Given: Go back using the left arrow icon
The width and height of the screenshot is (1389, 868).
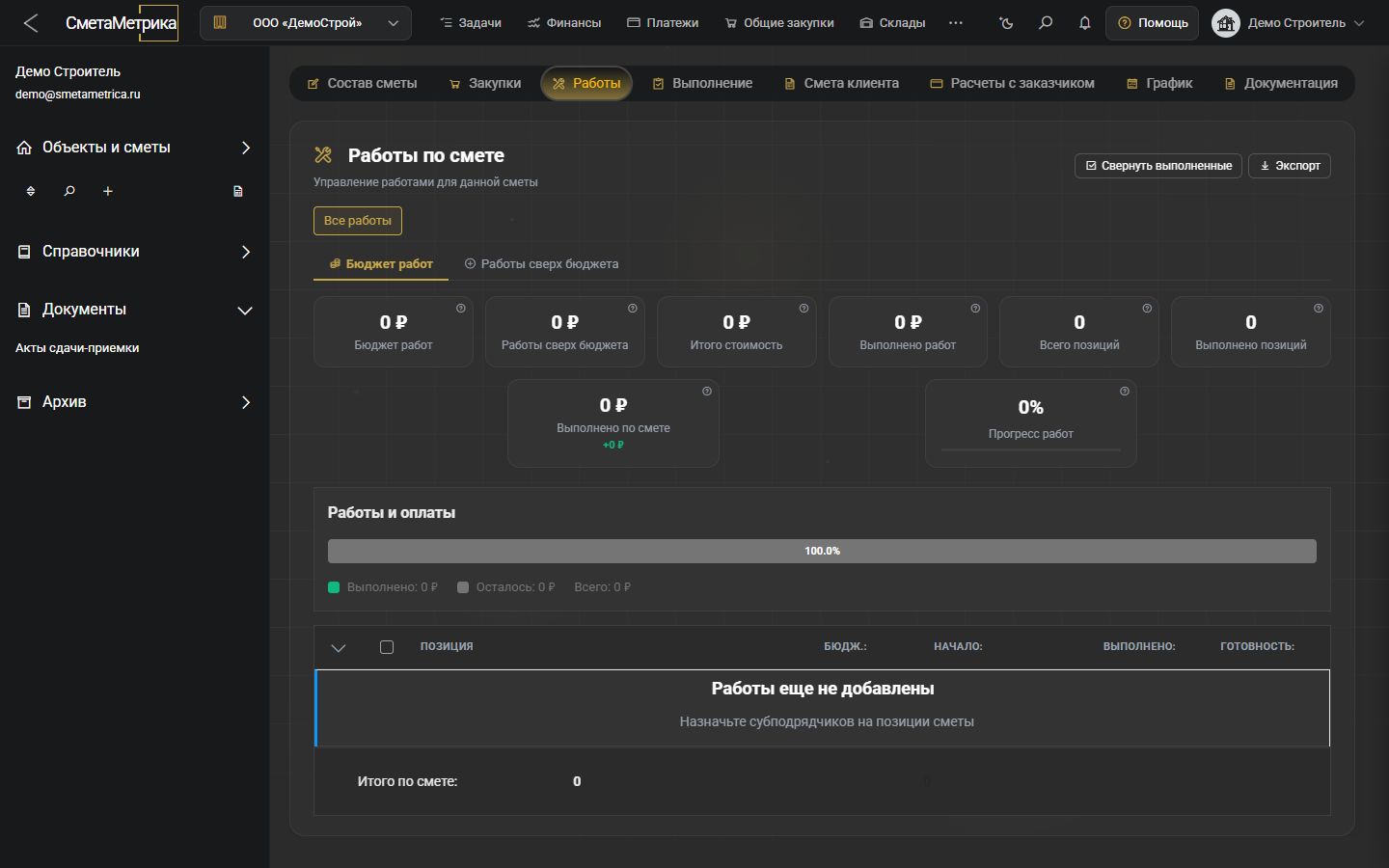Looking at the screenshot, I should [x=31, y=23].
